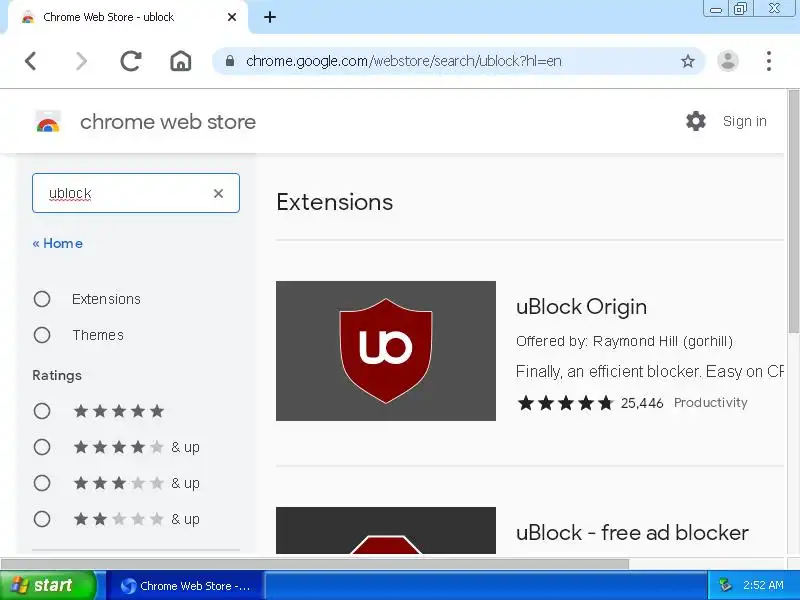Click the horizontal scrollbar thumb

pyautogui.click(x=315, y=564)
